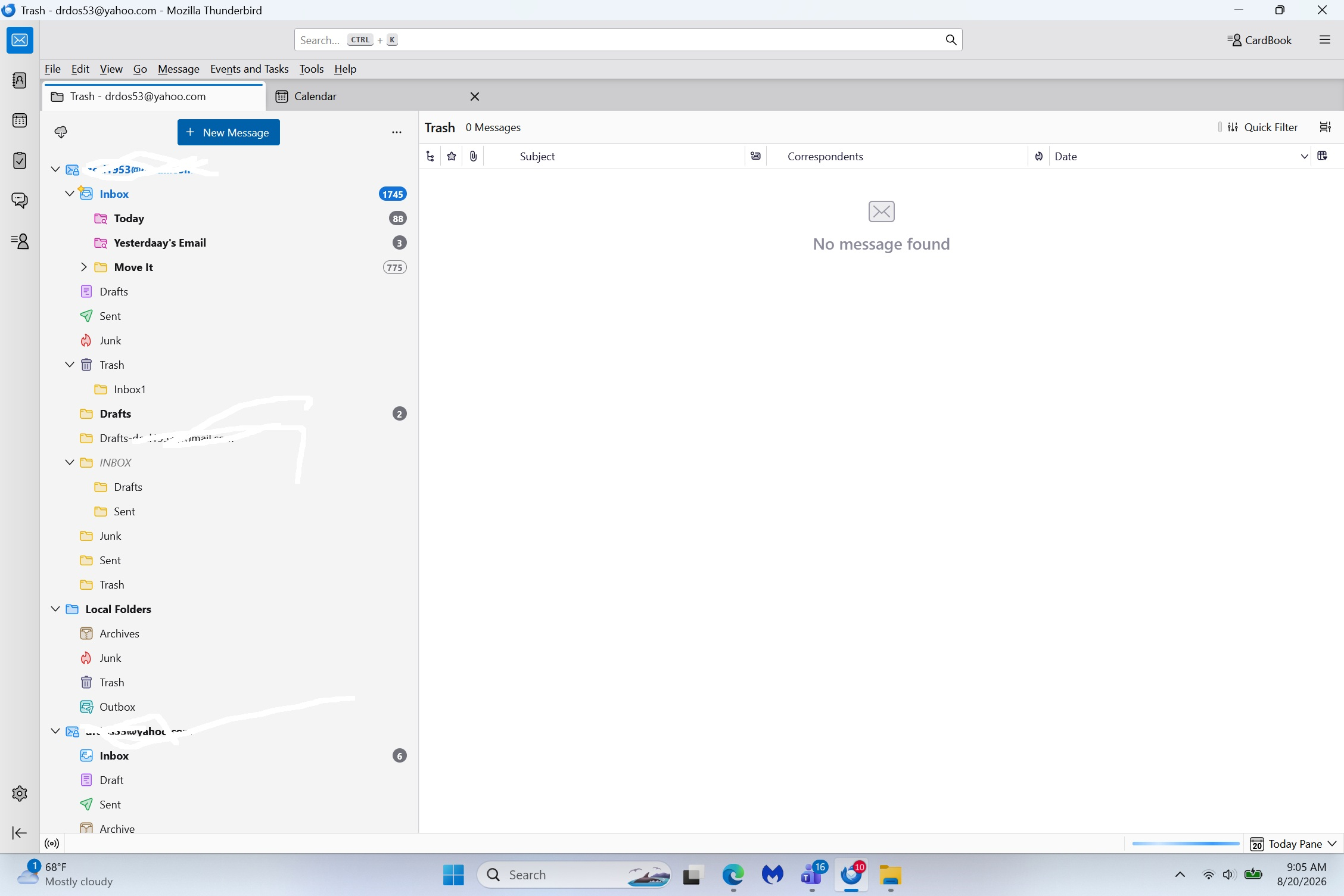Open File Explorer from taskbar
The height and width of the screenshot is (896, 1344).
pos(891,875)
